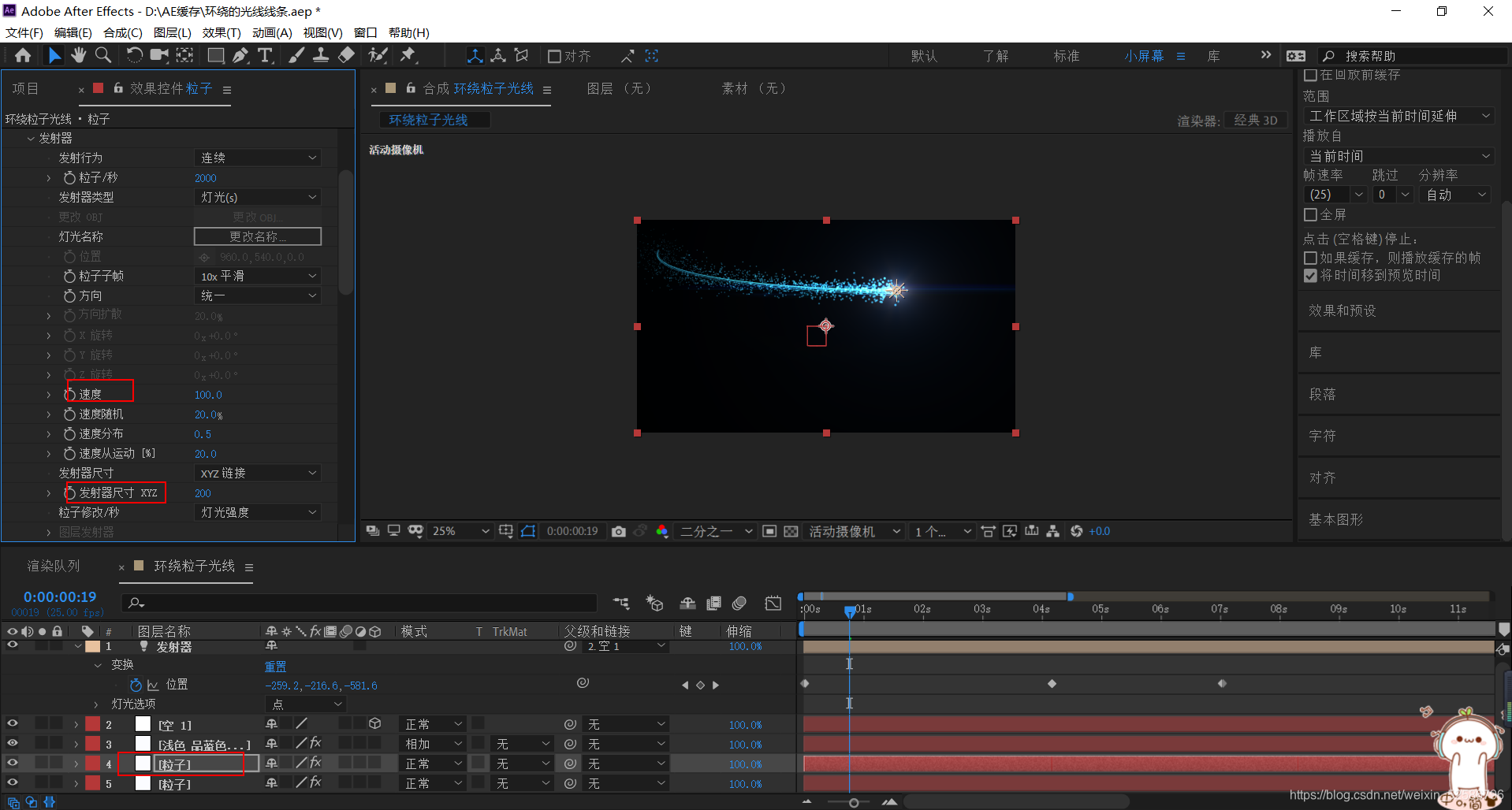
Task: Open the 25% magnification dropdown
Action: (x=460, y=532)
